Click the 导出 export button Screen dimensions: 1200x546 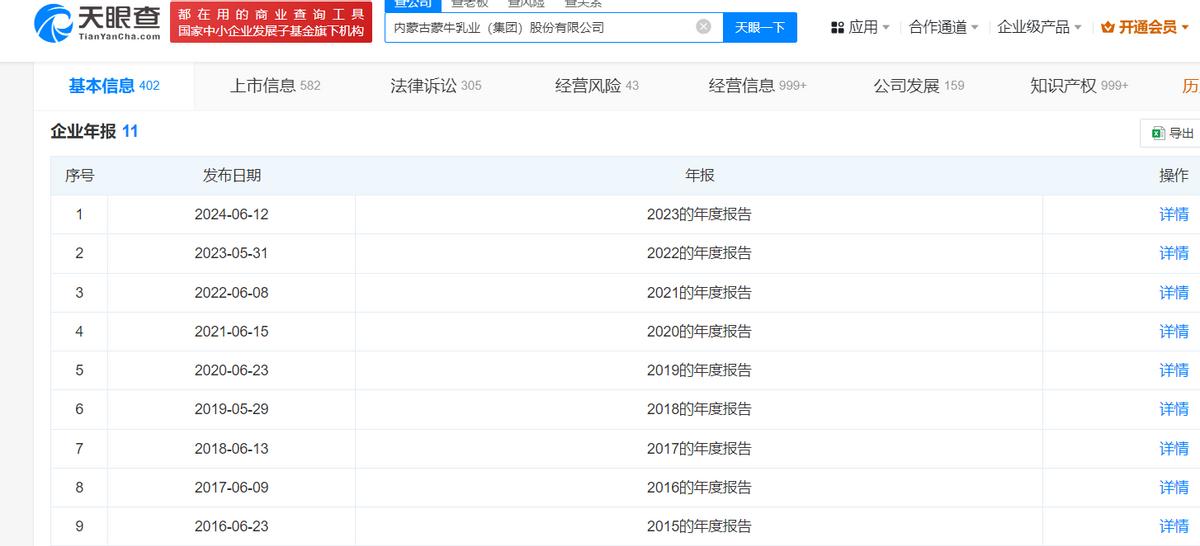pyautogui.click(x=1172, y=133)
